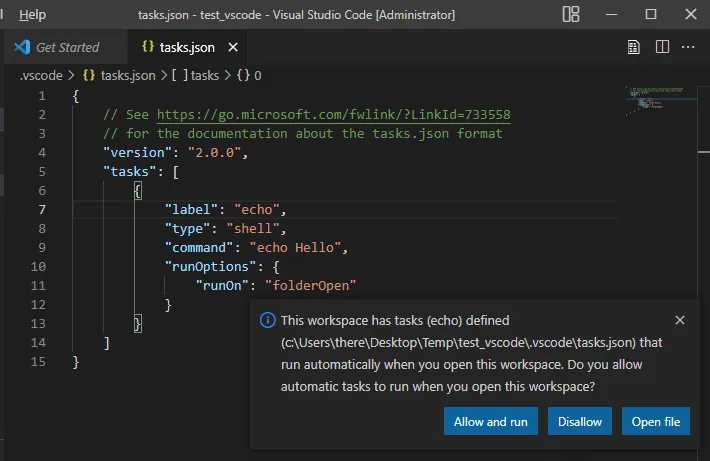Close the Visual Studio Code window
Viewport: 710px width, 461px height.
[691, 14]
